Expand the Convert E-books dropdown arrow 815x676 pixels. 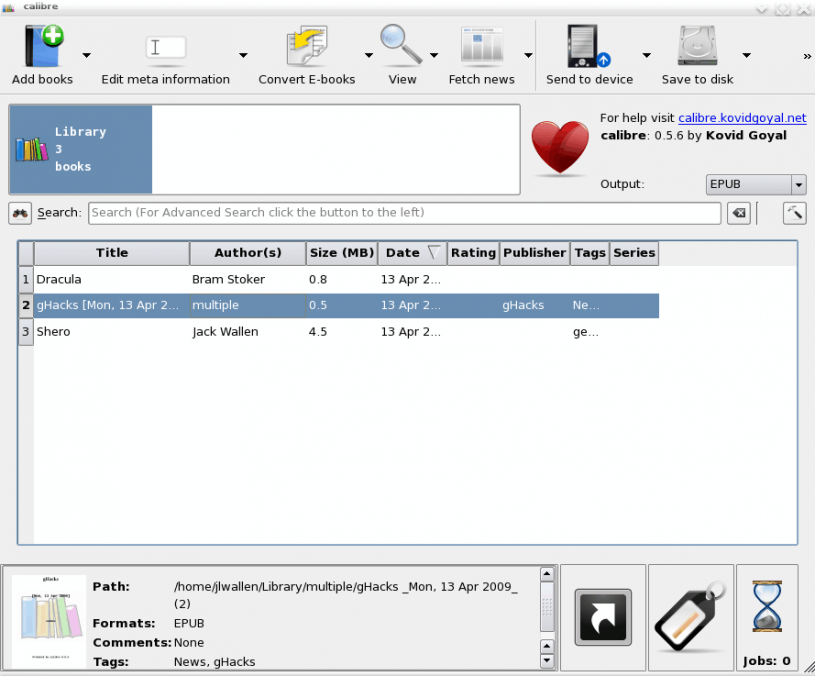click(369, 55)
